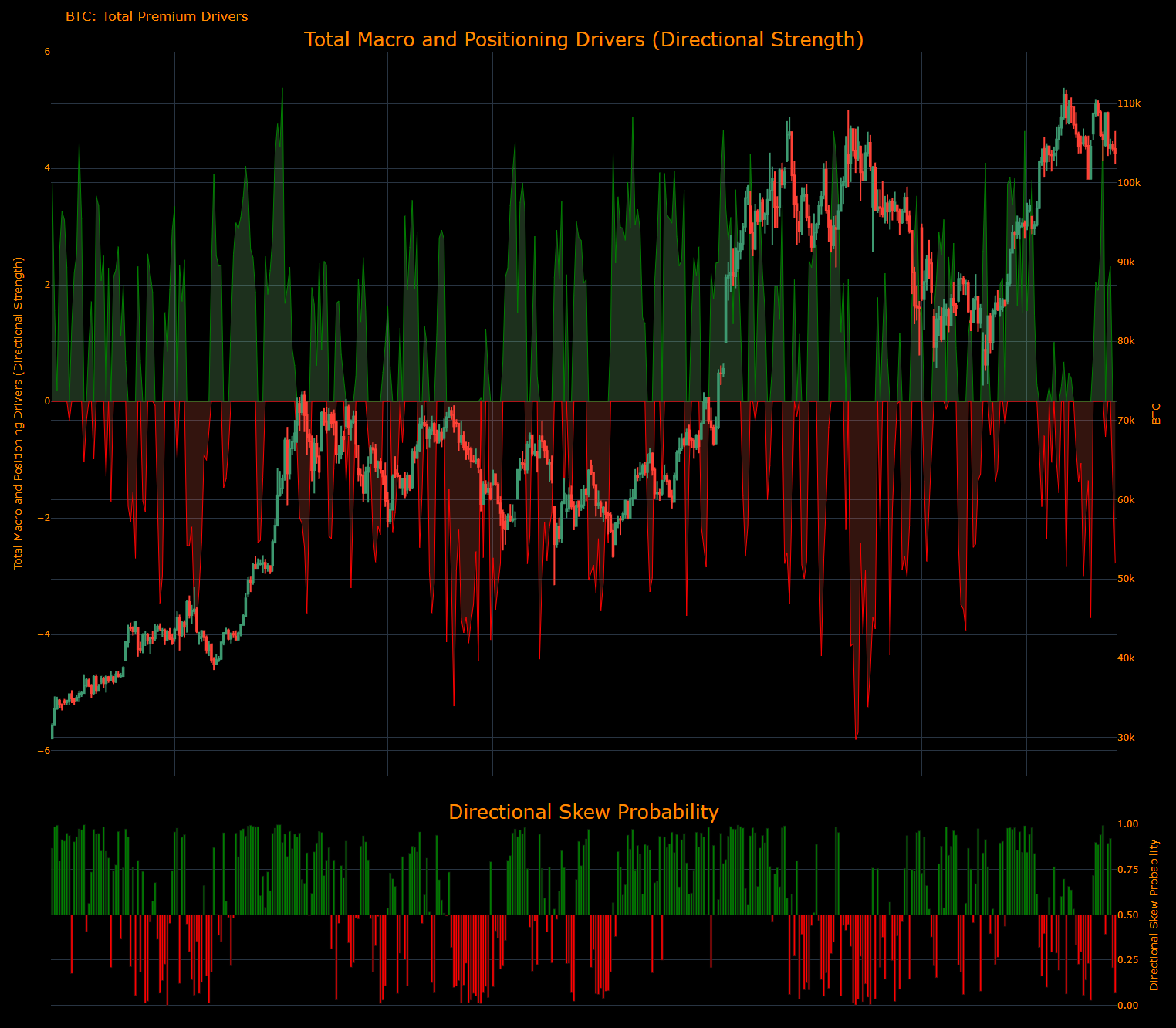This screenshot has height=1028, width=1176.
Task: Select the 'Directional Skew Probability' subplot title
Action: [x=584, y=812]
